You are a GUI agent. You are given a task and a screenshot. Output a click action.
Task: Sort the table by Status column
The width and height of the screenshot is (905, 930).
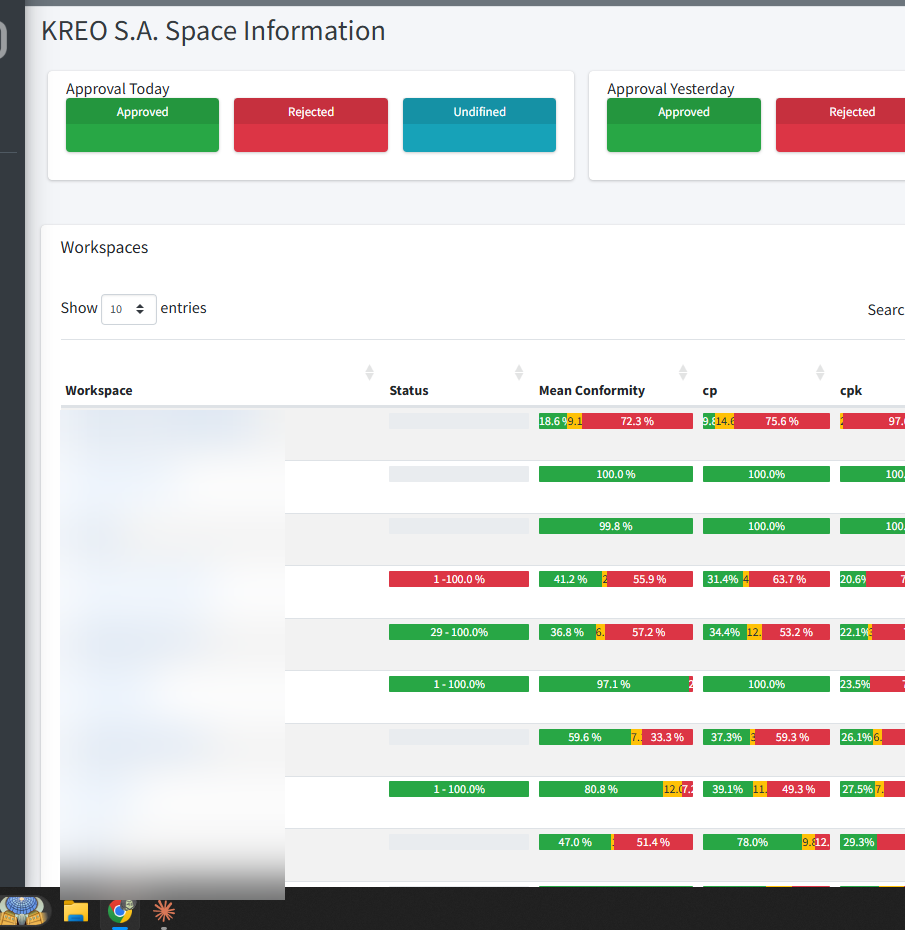[519, 372]
